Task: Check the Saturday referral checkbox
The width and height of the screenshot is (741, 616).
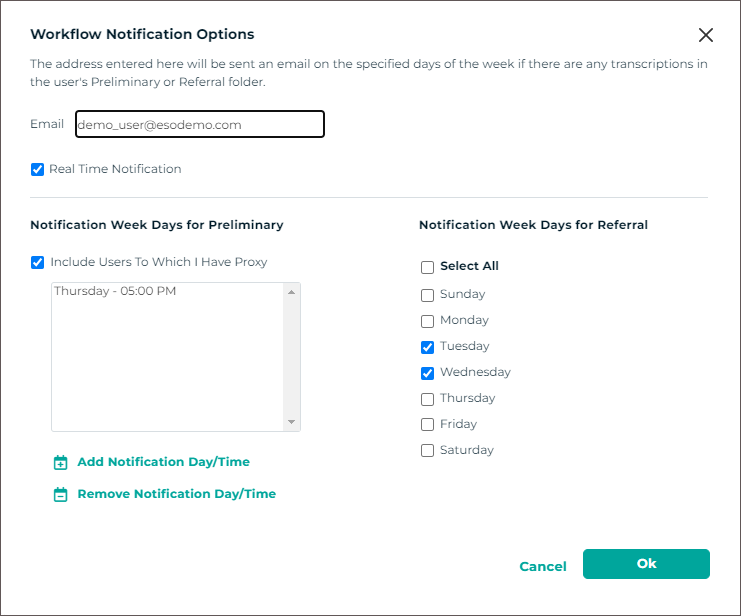Action: pos(428,451)
